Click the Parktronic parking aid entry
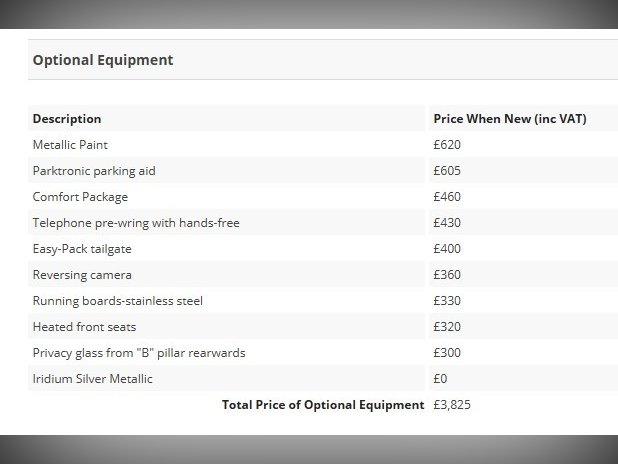618x464 pixels. (94, 171)
